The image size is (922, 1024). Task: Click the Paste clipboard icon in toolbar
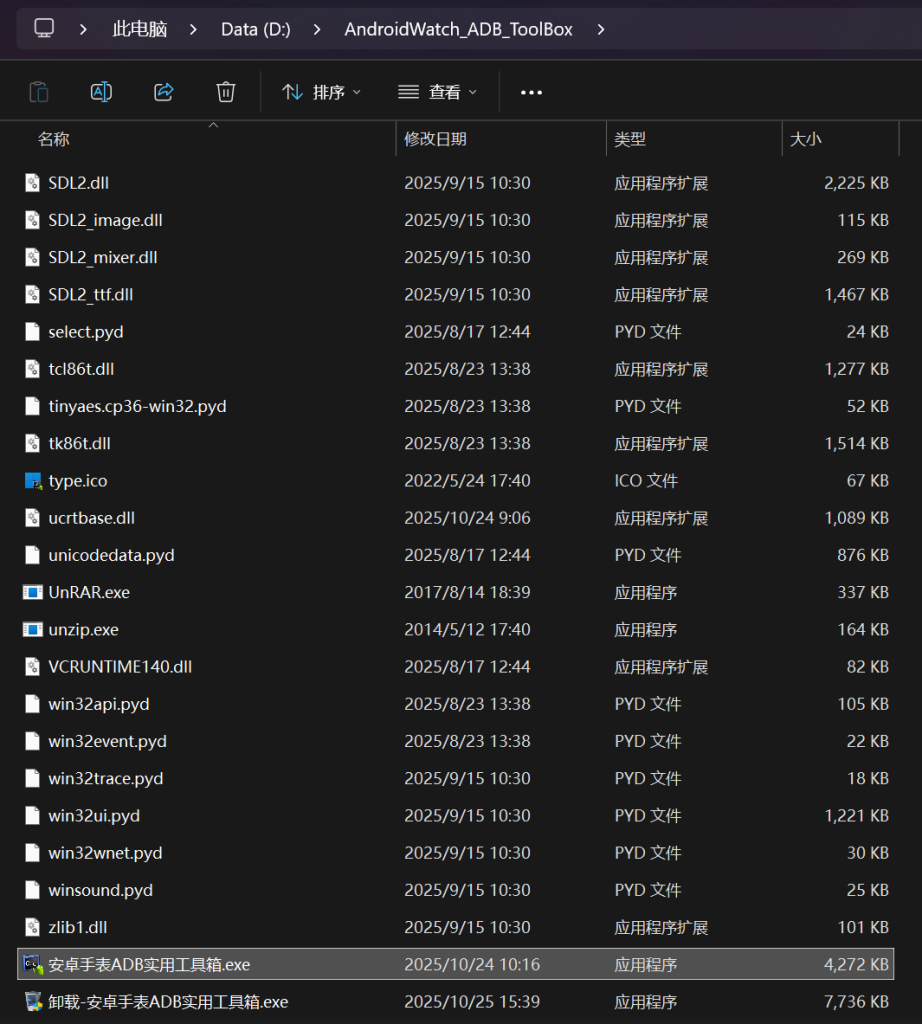(x=39, y=92)
